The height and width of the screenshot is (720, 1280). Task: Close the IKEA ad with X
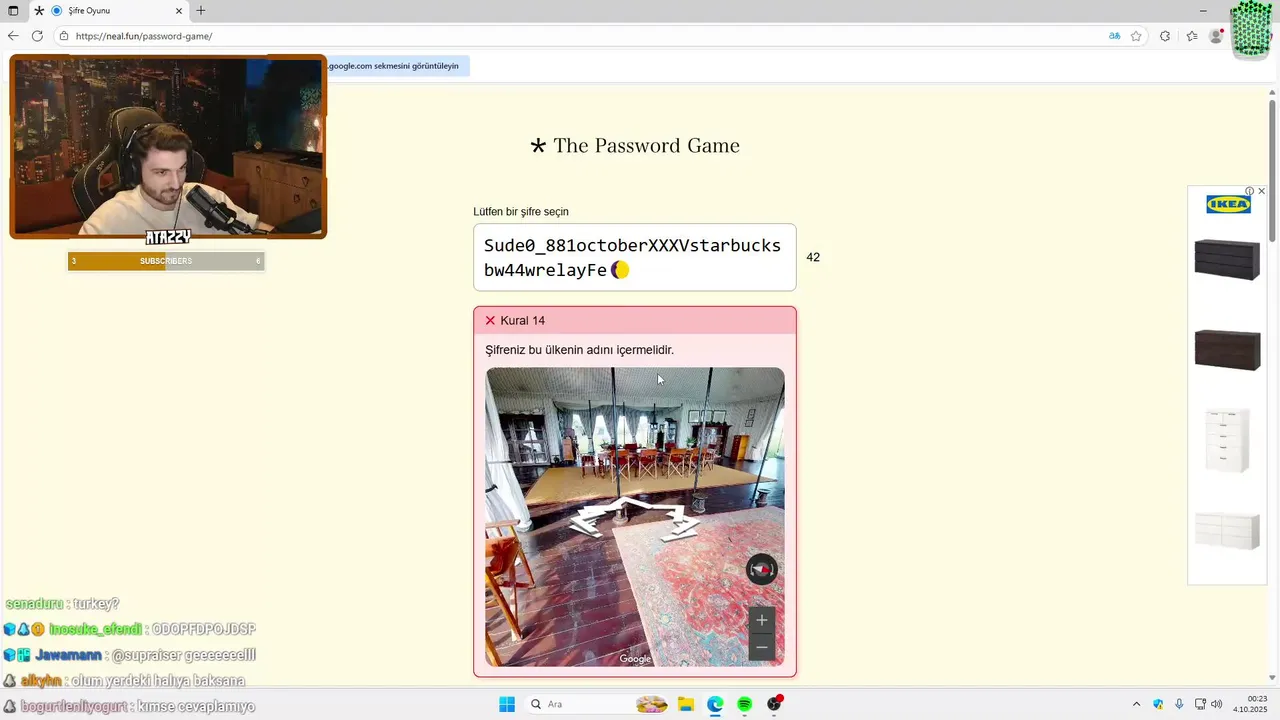[1261, 191]
